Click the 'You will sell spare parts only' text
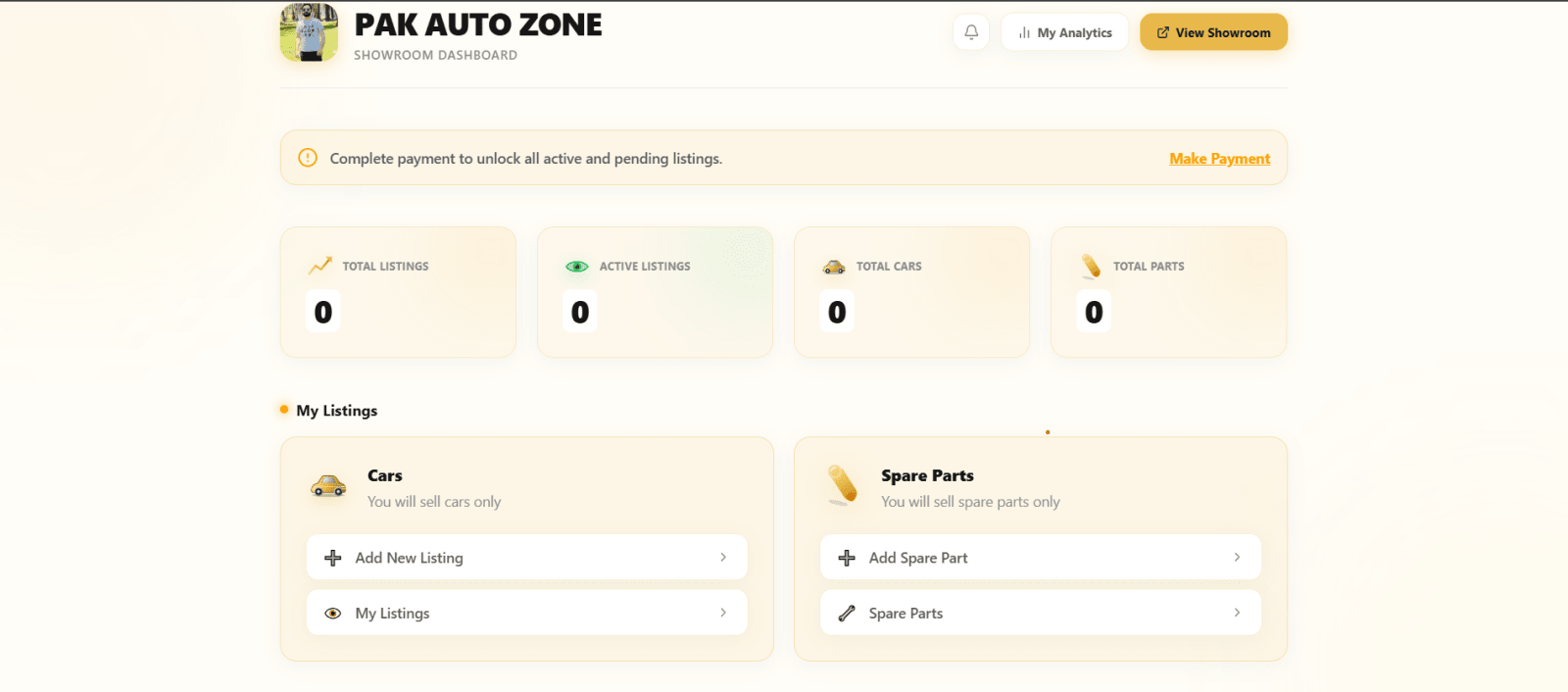This screenshot has height=692, width=1568. tap(970, 502)
